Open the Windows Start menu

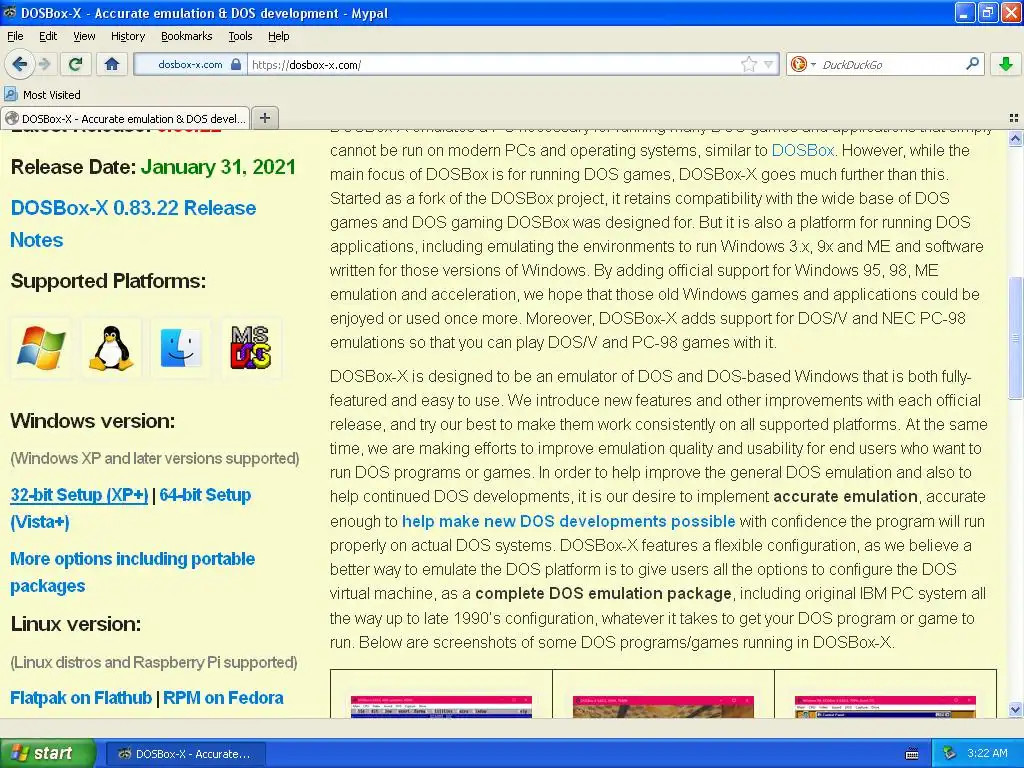48,753
